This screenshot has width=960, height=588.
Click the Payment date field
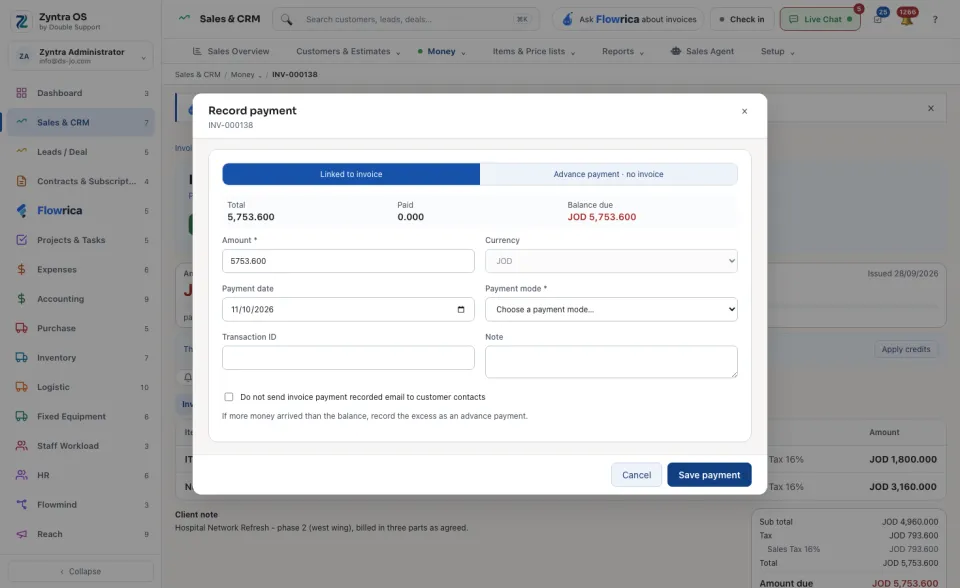(x=348, y=309)
